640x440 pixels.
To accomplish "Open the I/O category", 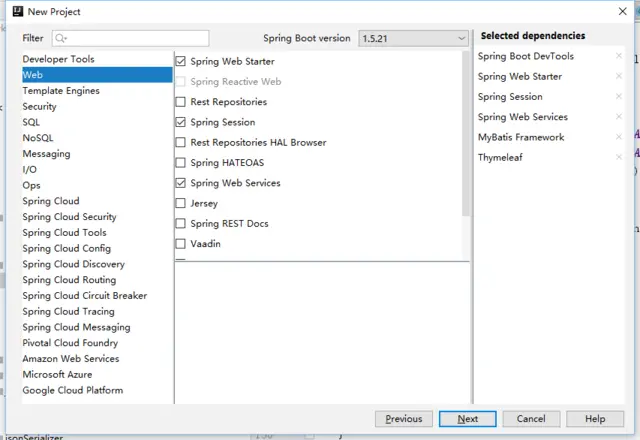I will click(97, 169).
